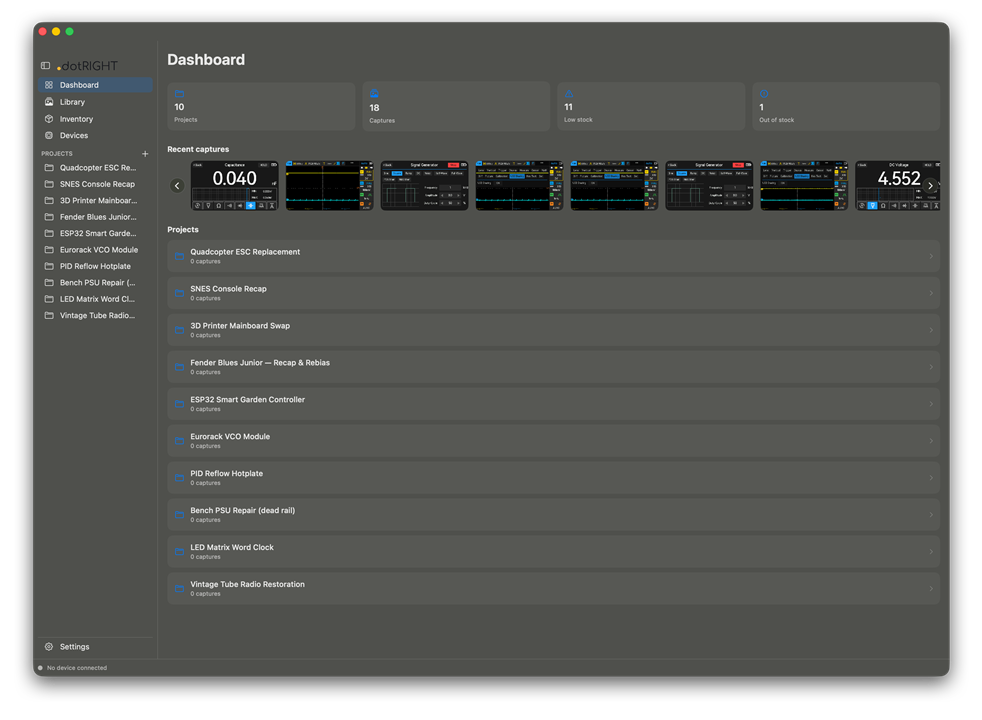Viewport: 982px width, 720px height.
Task: Open Dashboard in the sidebar
Action: tap(95, 85)
